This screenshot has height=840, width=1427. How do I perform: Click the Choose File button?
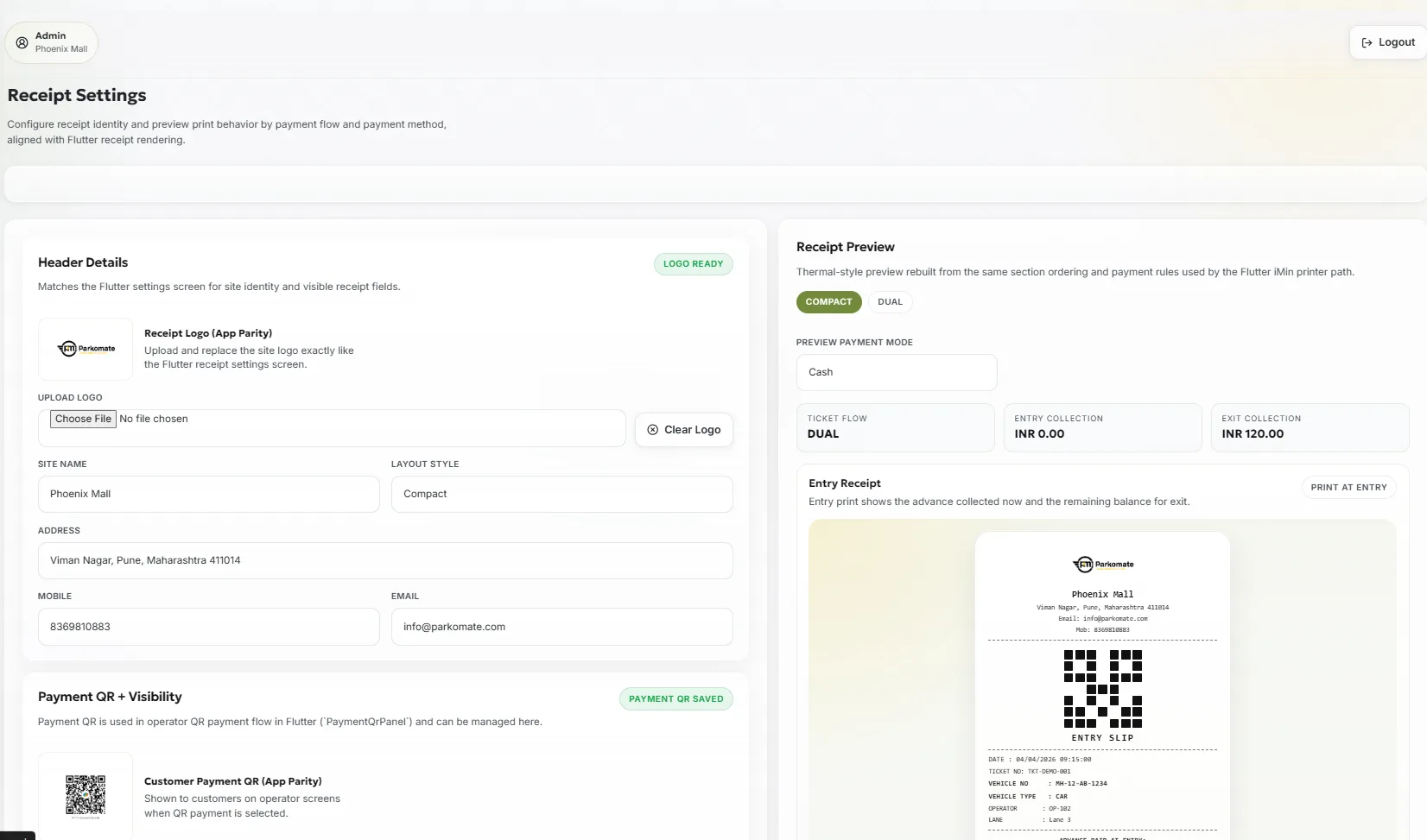(x=83, y=419)
